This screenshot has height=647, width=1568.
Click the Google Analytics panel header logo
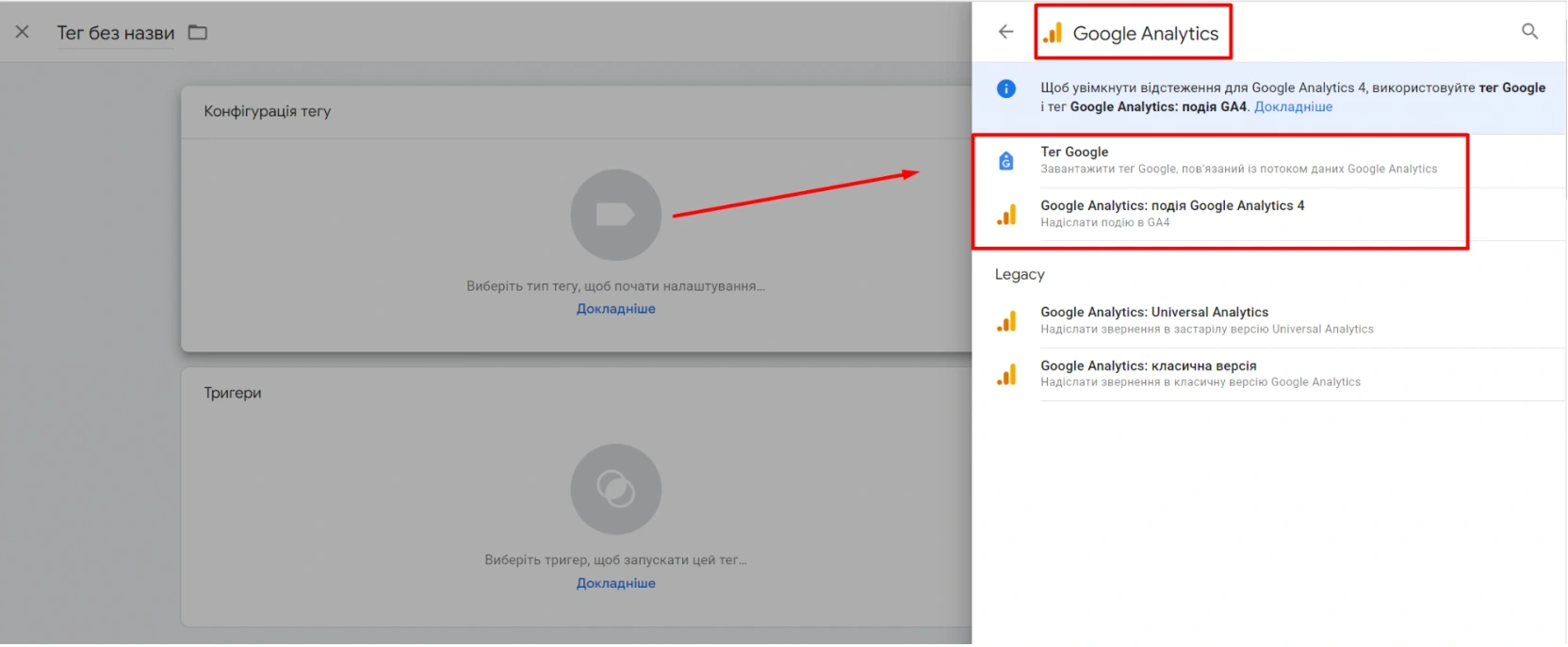[x=1053, y=33]
